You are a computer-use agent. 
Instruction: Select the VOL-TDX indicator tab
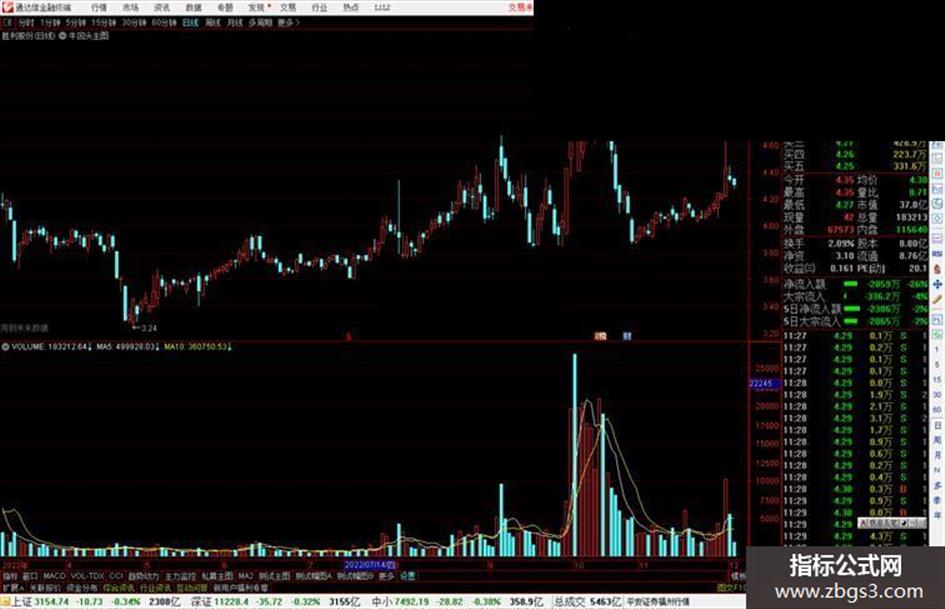[x=87, y=576]
